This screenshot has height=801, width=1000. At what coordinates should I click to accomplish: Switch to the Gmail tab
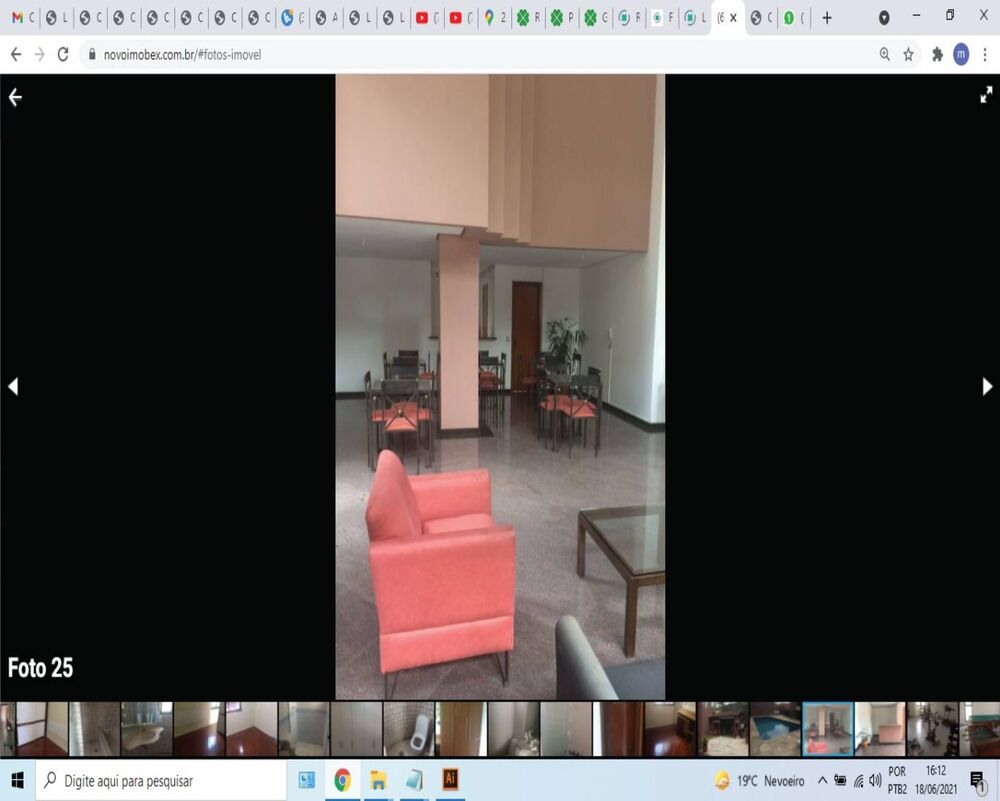(23, 18)
